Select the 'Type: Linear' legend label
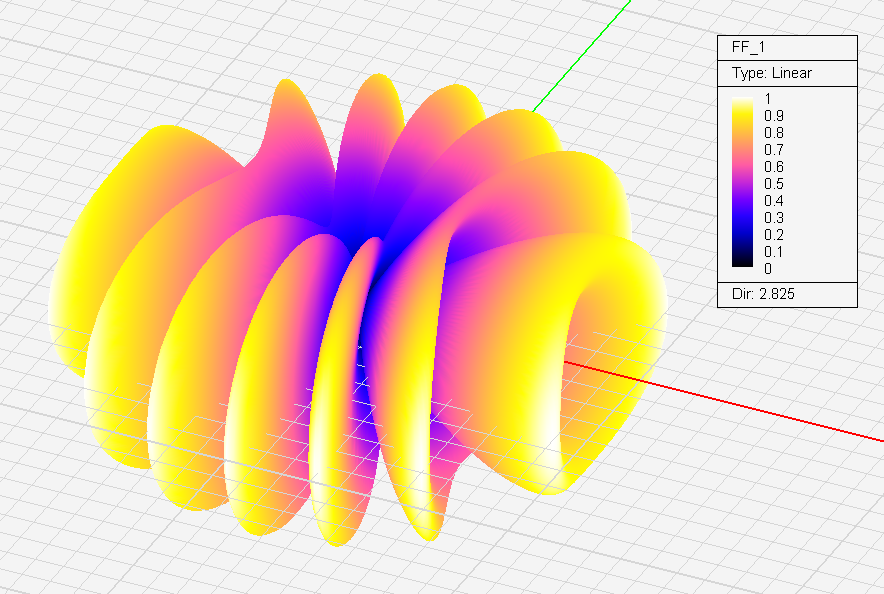 [772, 73]
